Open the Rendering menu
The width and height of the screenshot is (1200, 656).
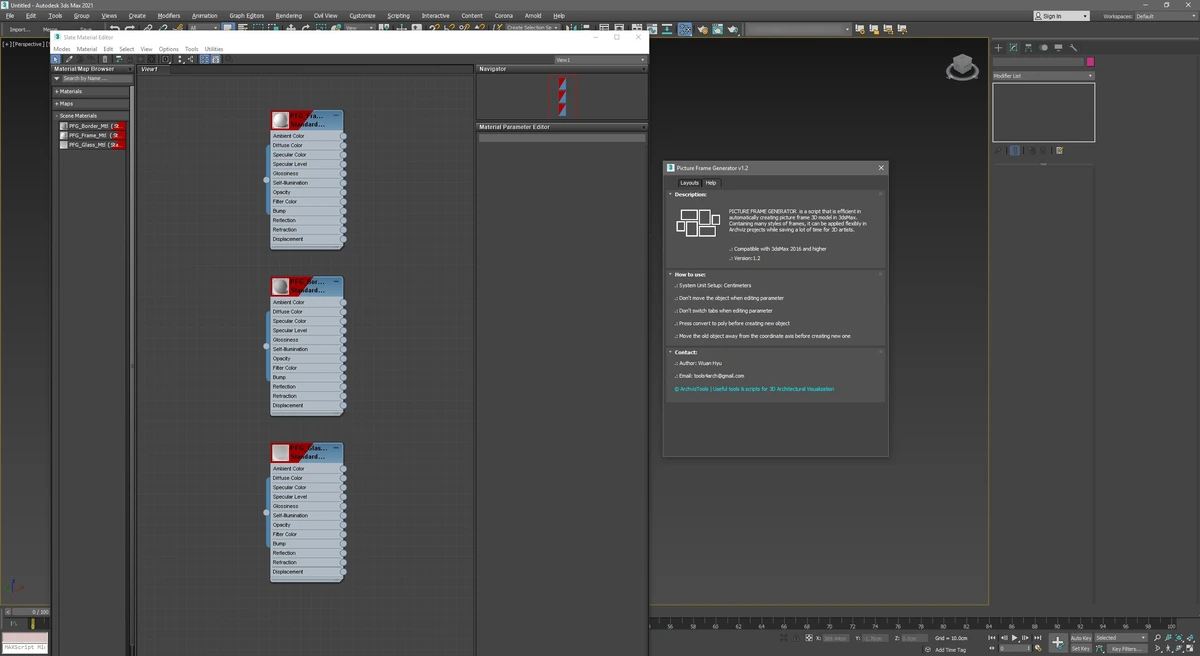coord(288,16)
